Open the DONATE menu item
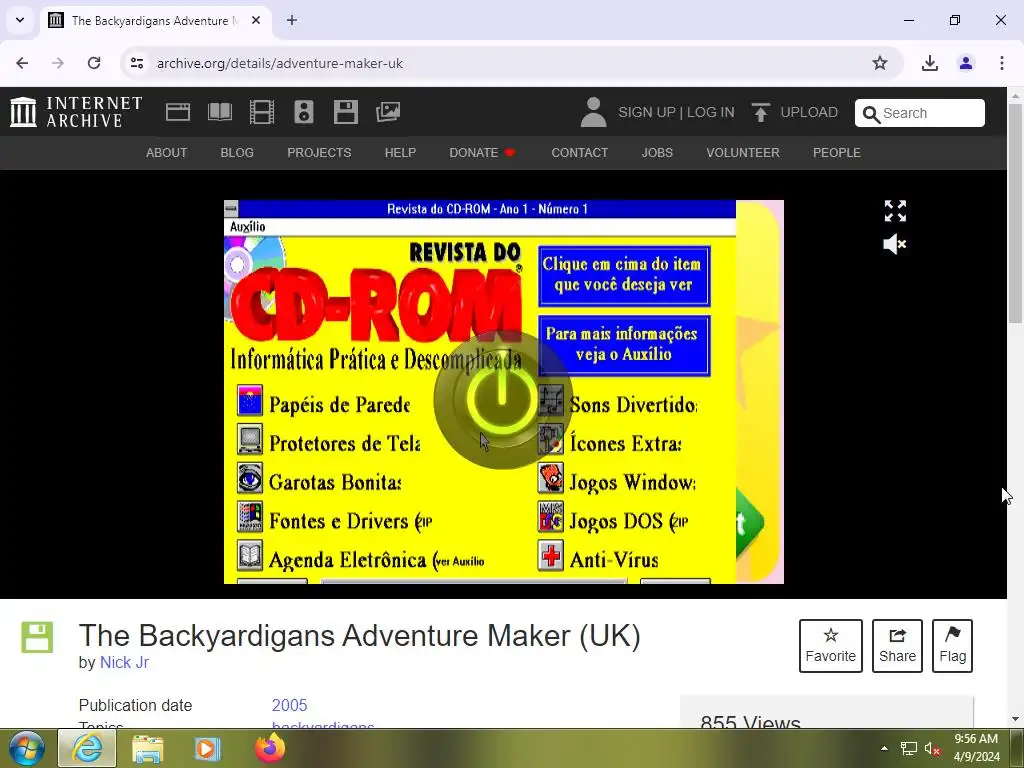Image resolution: width=1024 pixels, height=768 pixels. click(482, 153)
